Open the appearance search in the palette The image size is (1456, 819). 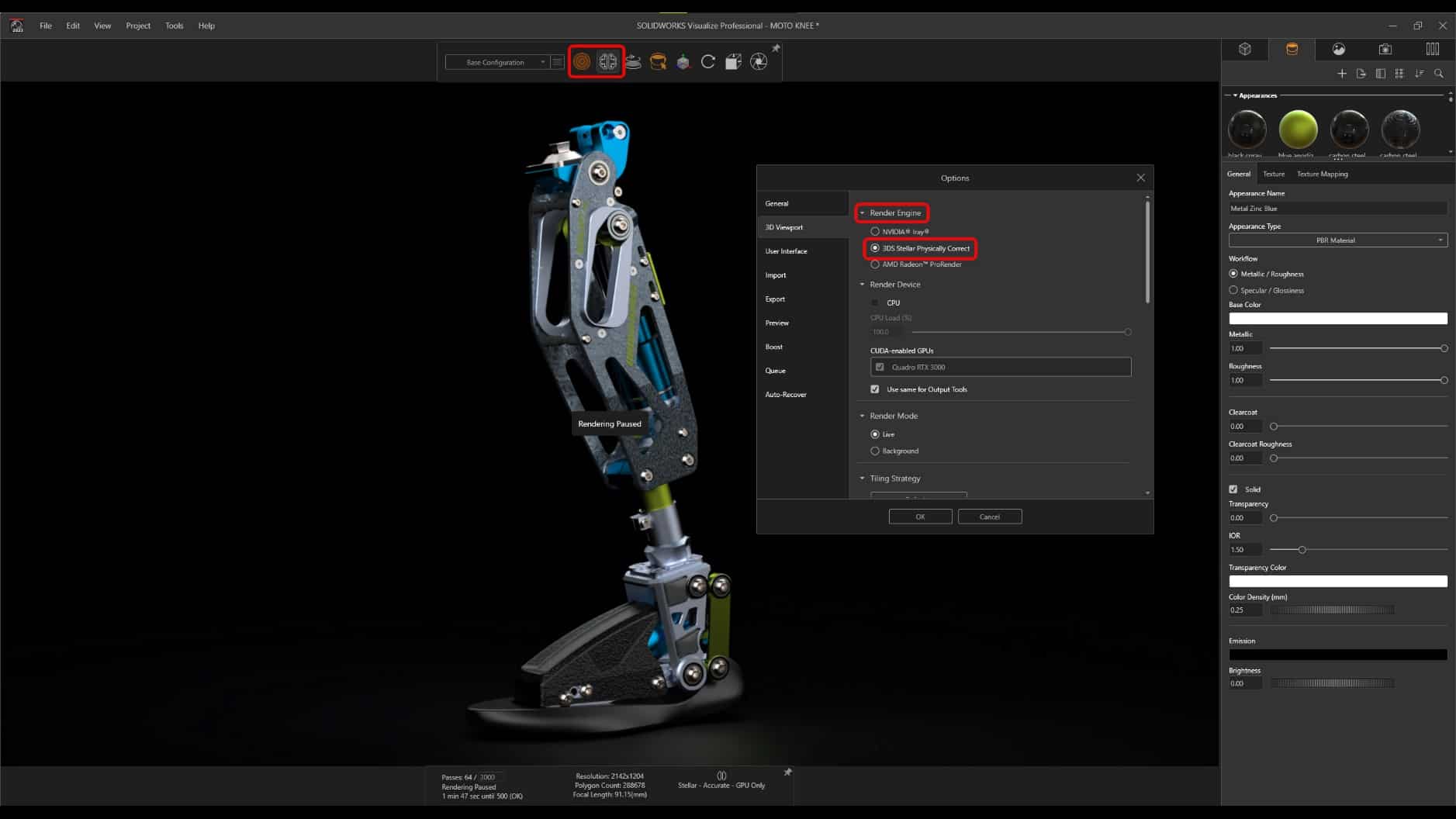[x=1439, y=73]
